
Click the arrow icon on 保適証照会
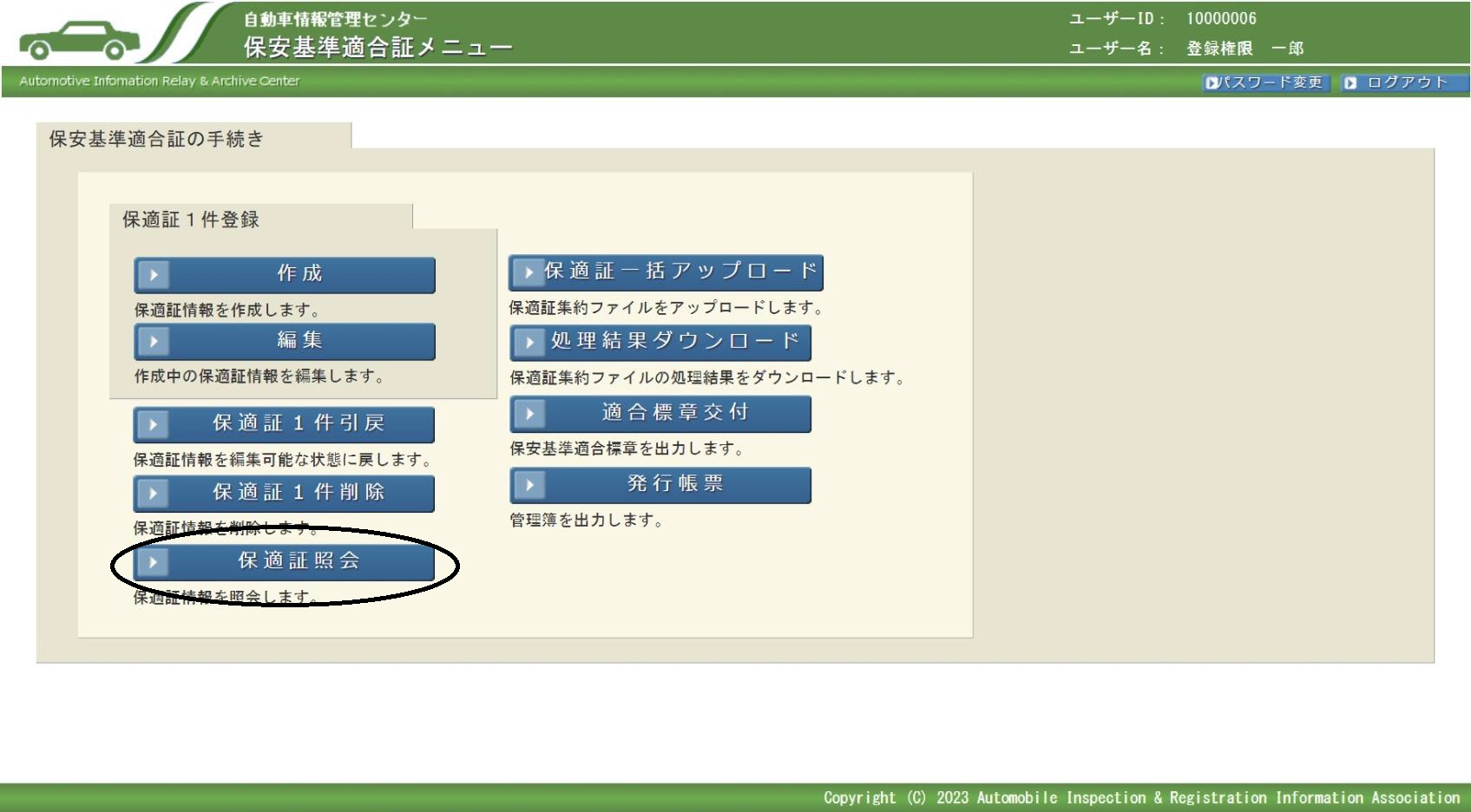(153, 562)
